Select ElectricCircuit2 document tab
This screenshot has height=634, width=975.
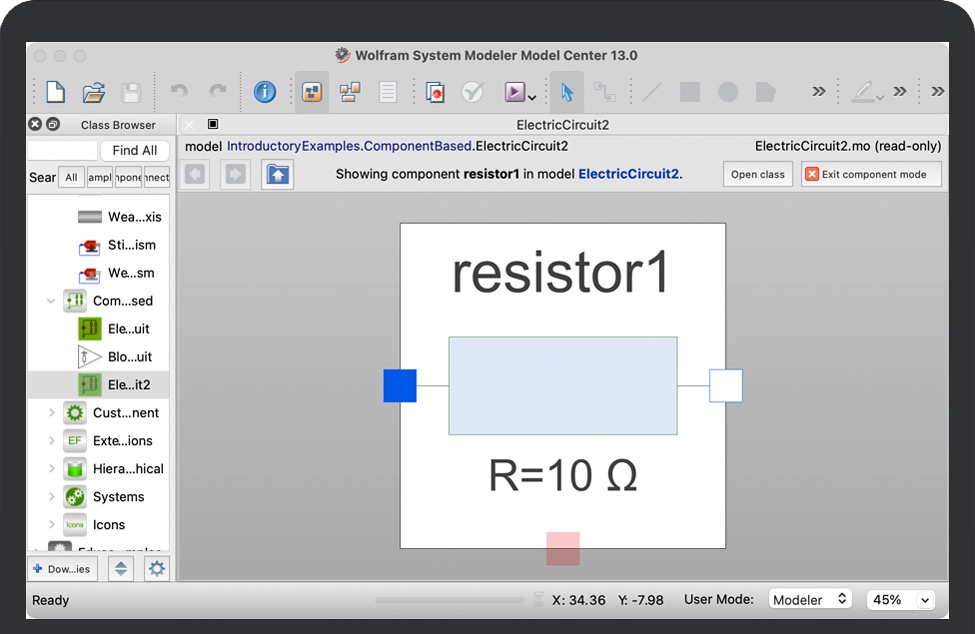point(562,125)
